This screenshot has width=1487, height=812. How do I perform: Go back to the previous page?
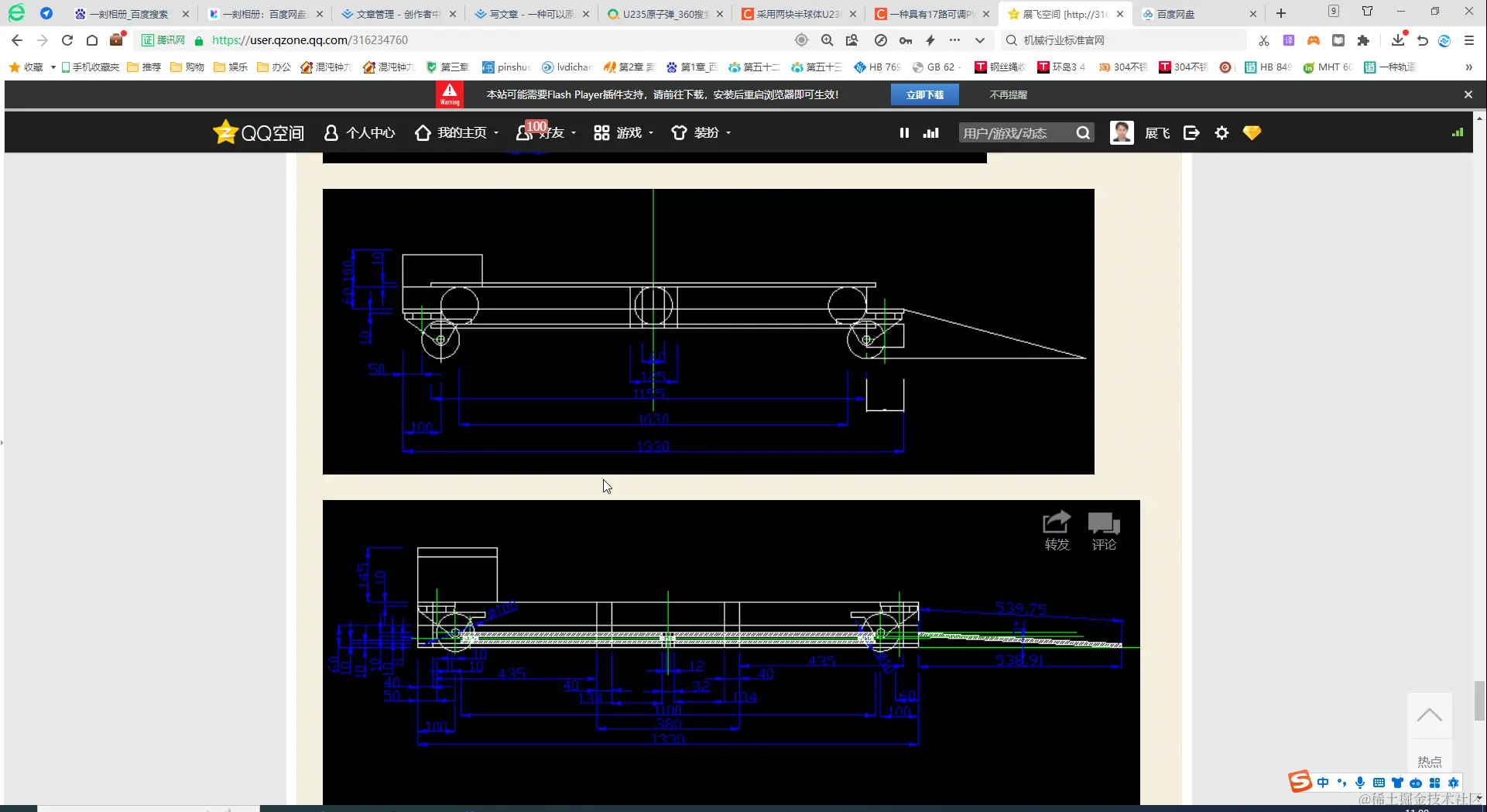[x=17, y=40]
